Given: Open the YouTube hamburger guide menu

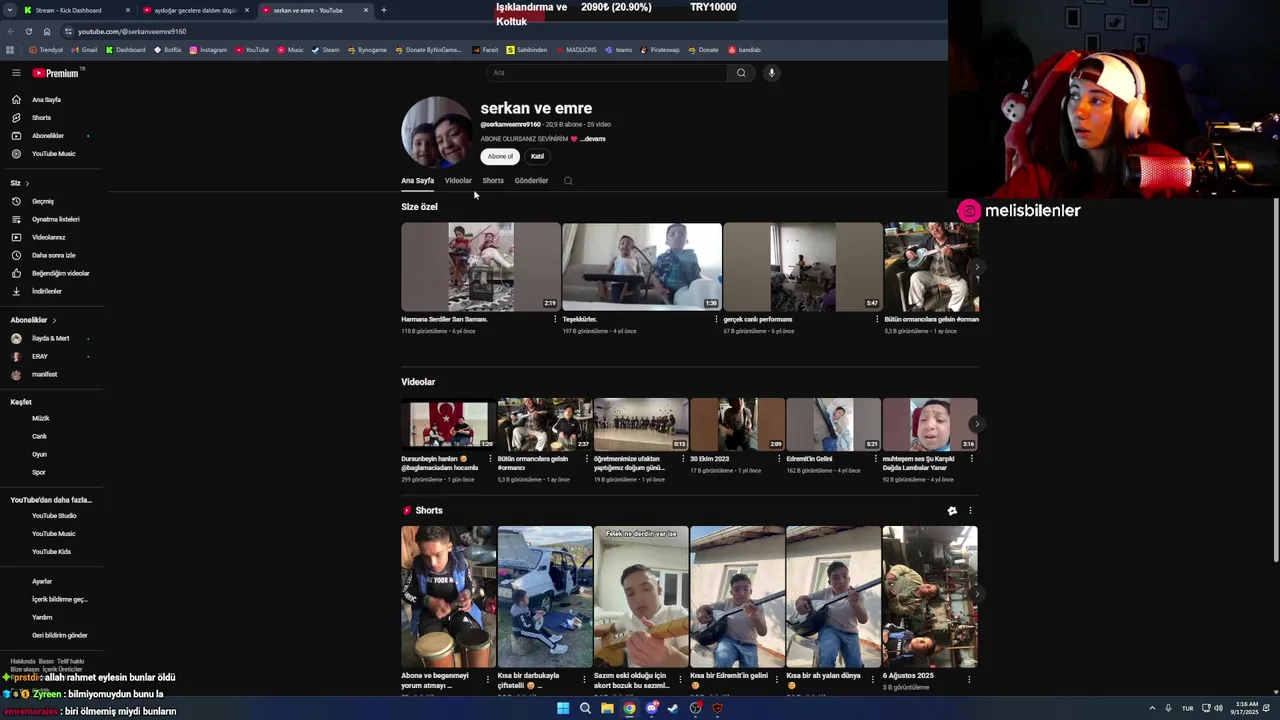Looking at the screenshot, I should tap(16, 73).
